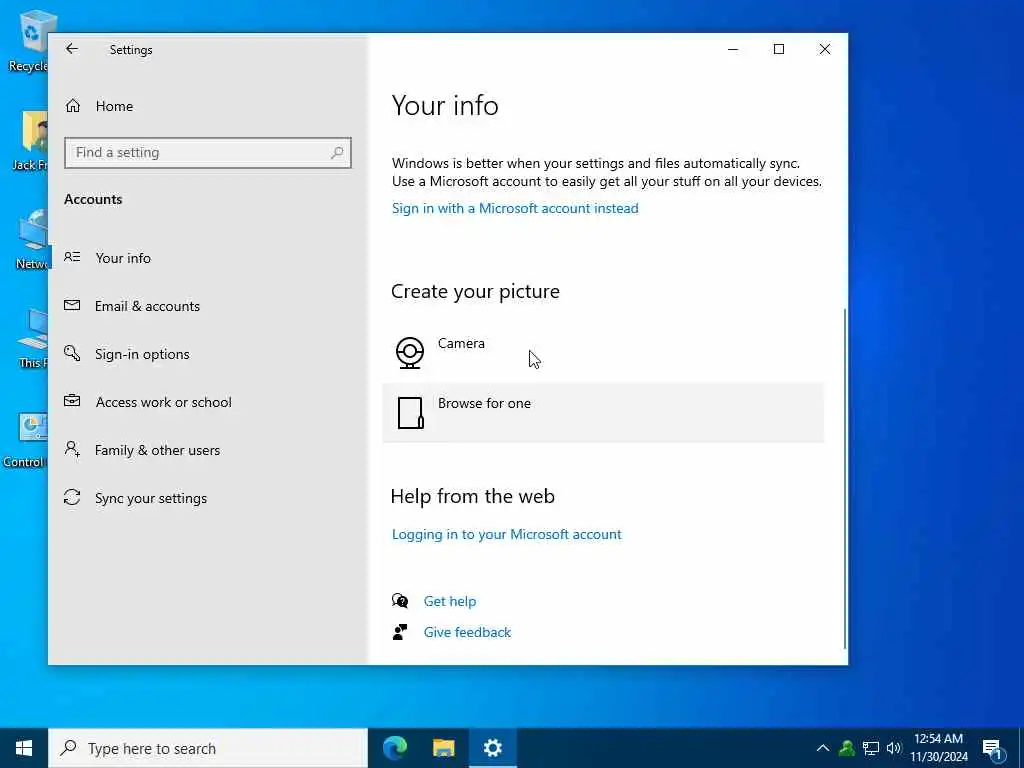Click the Find a setting search box
Viewport: 1024px width, 768px height.
(208, 153)
